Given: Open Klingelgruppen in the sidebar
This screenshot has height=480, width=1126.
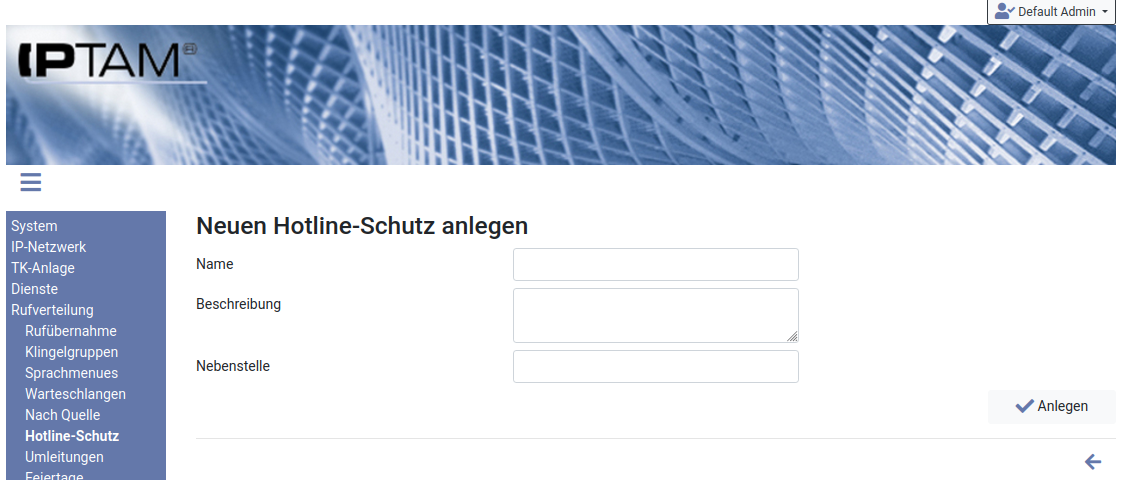Looking at the screenshot, I should (x=71, y=352).
